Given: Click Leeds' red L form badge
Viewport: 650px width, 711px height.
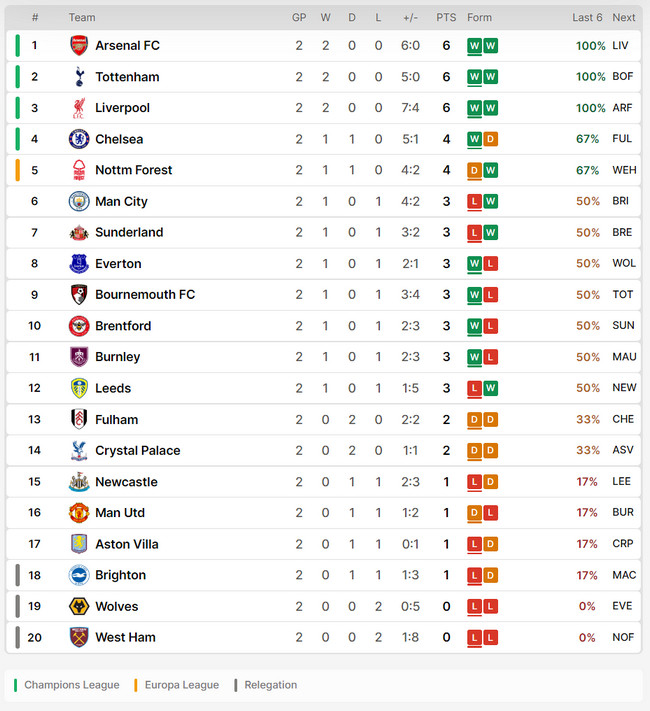Looking at the screenshot, I should click(x=474, y=389).
